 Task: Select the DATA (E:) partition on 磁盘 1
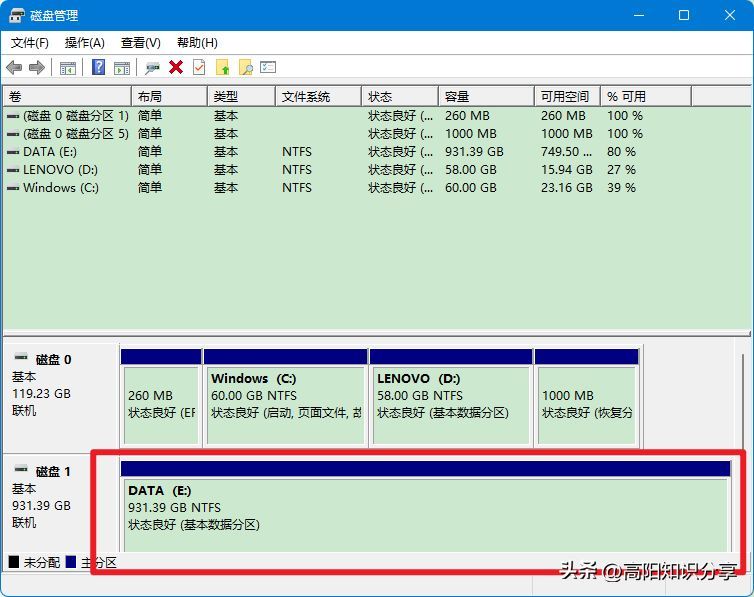pyautogui.click(x=426, y=507)
